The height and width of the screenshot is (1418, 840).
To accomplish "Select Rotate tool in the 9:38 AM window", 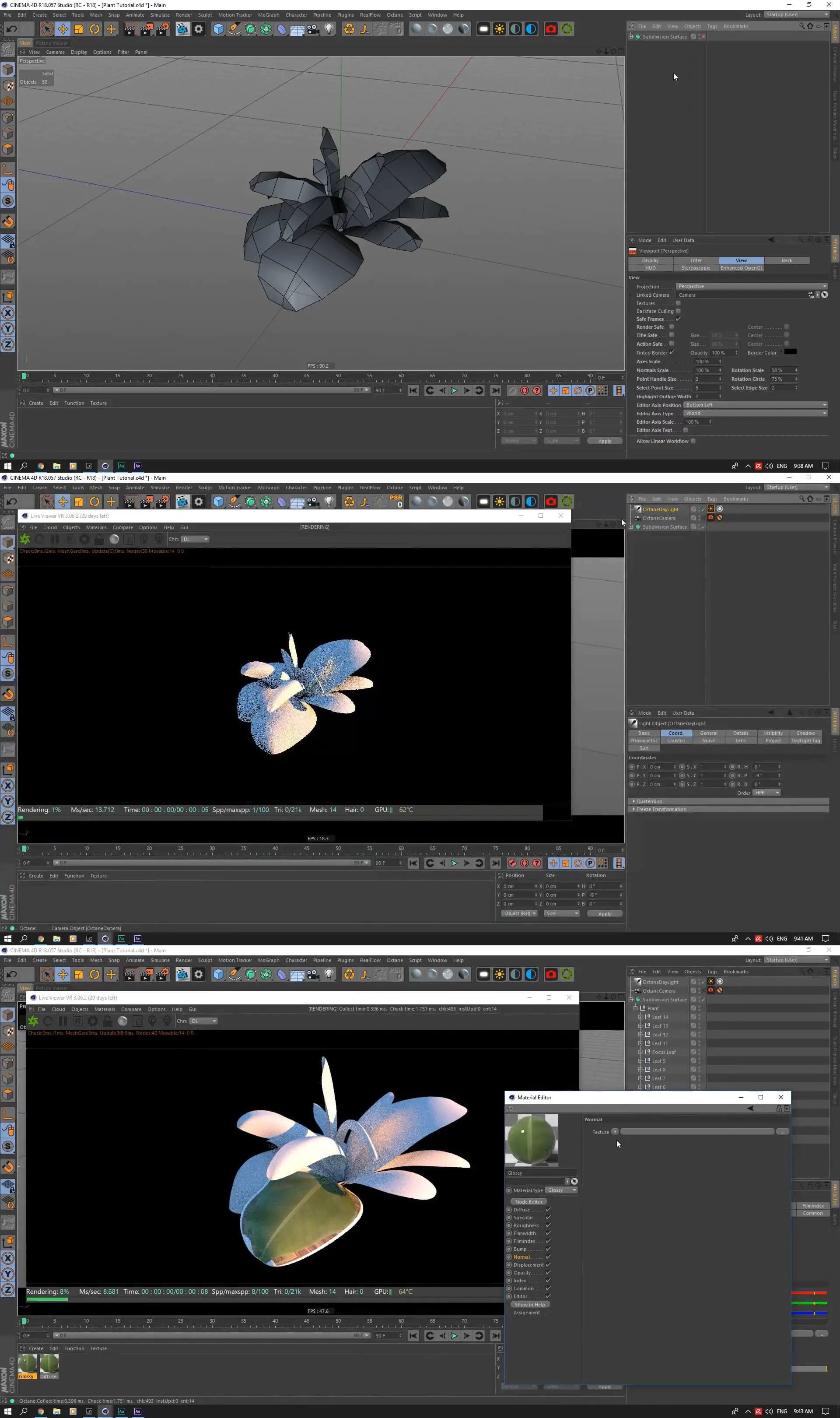I will pos(94,29).
